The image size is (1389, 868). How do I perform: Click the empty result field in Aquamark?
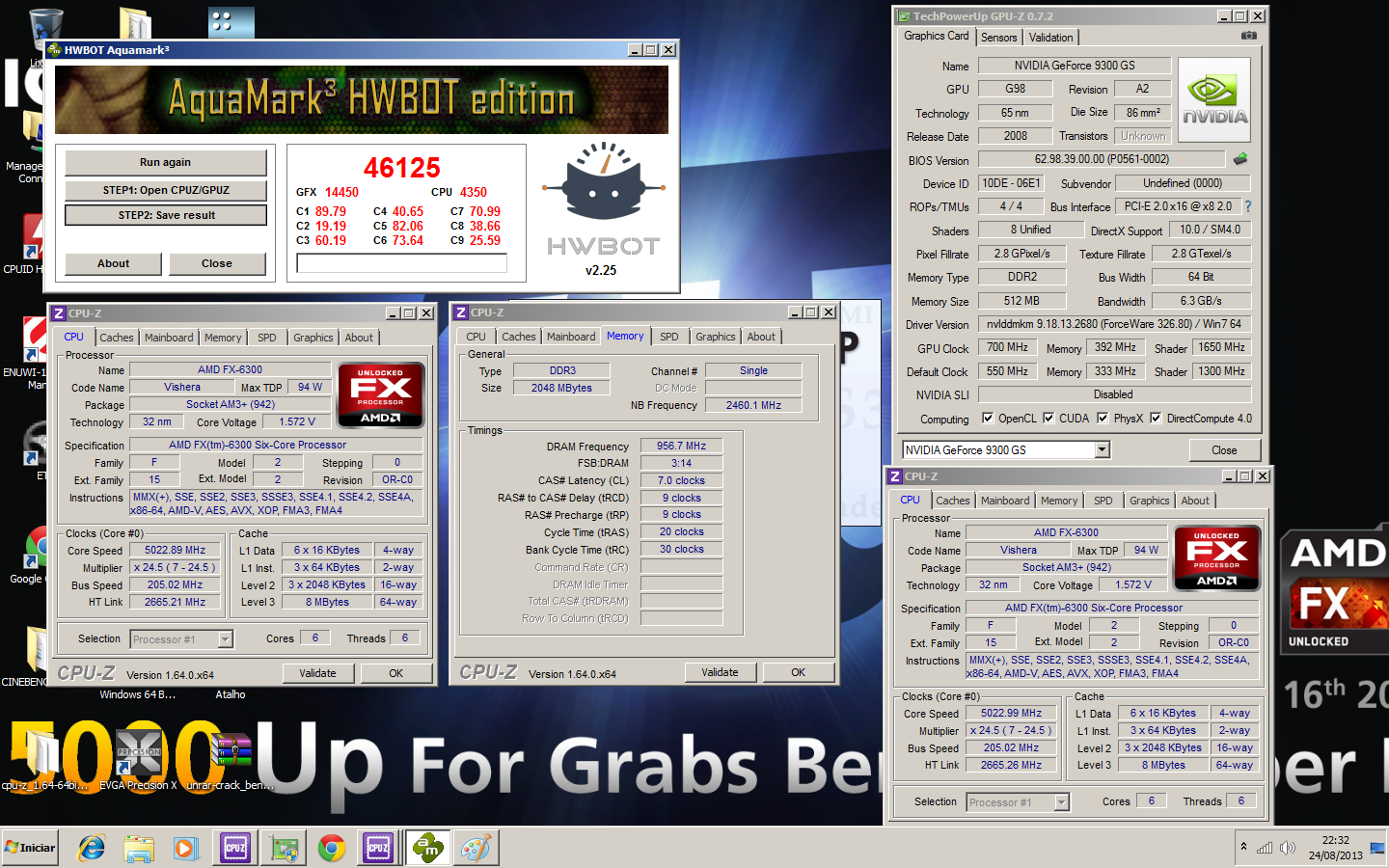pyautogui.click(x=402, y=263)
